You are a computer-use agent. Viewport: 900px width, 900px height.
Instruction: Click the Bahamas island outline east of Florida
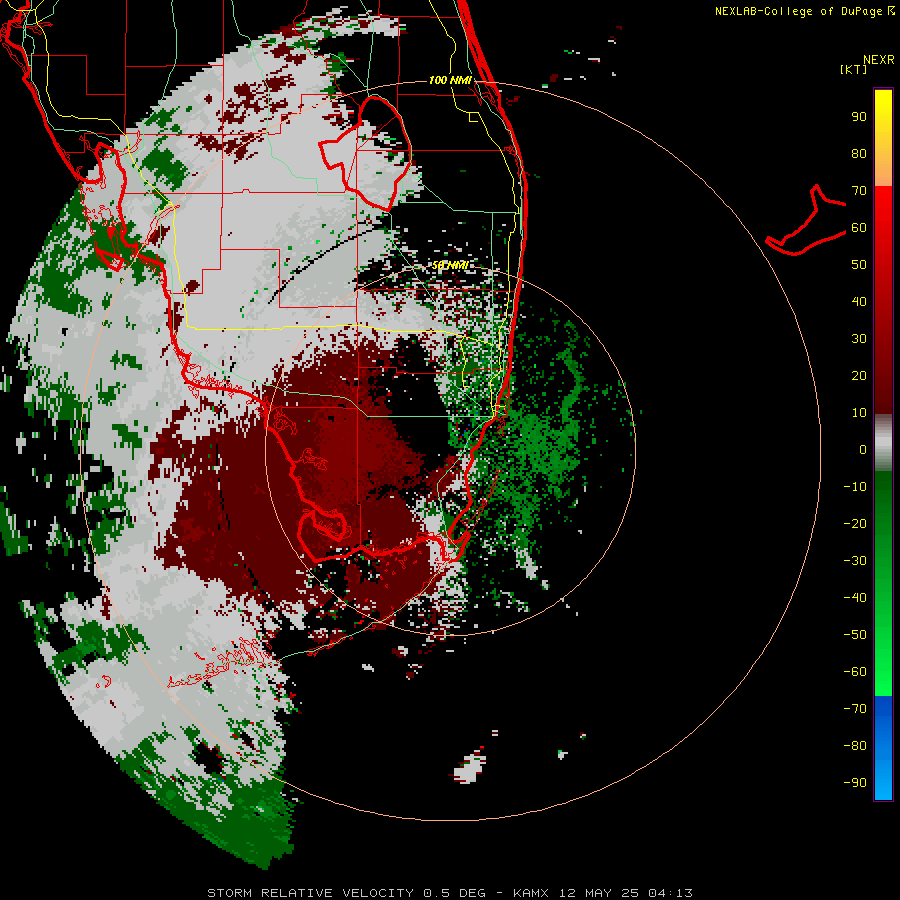coord(806,221)
